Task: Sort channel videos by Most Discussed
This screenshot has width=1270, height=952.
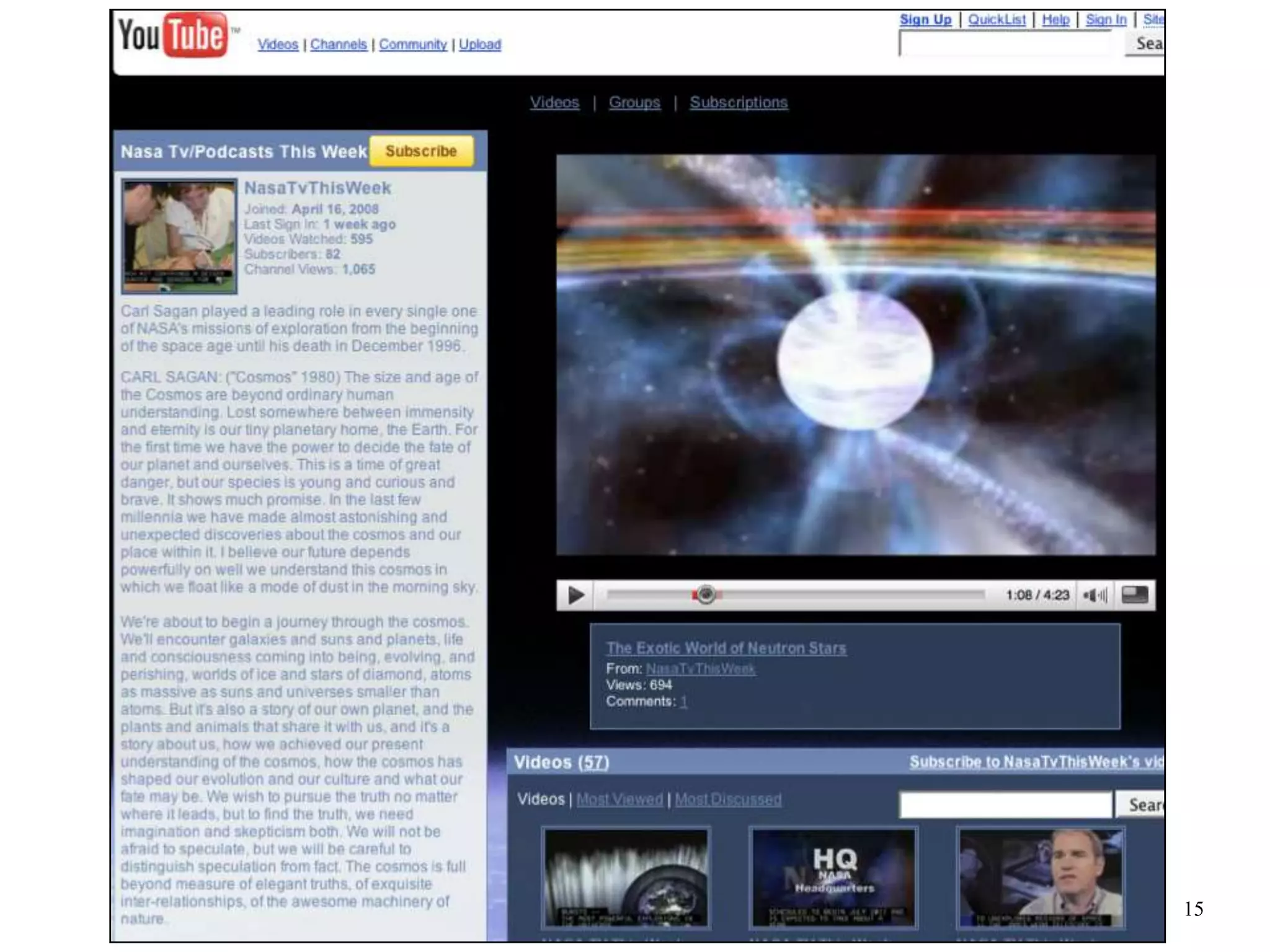Action: [728, 800]
